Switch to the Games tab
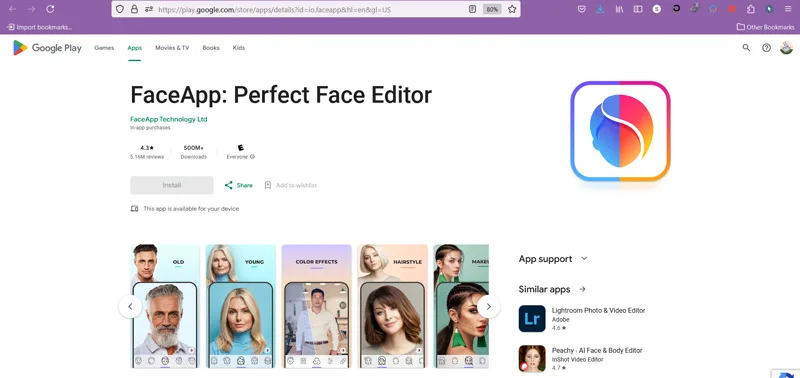The height and width of the screenshot is (378, 800). pyautogui.click(x=104, y=48)
